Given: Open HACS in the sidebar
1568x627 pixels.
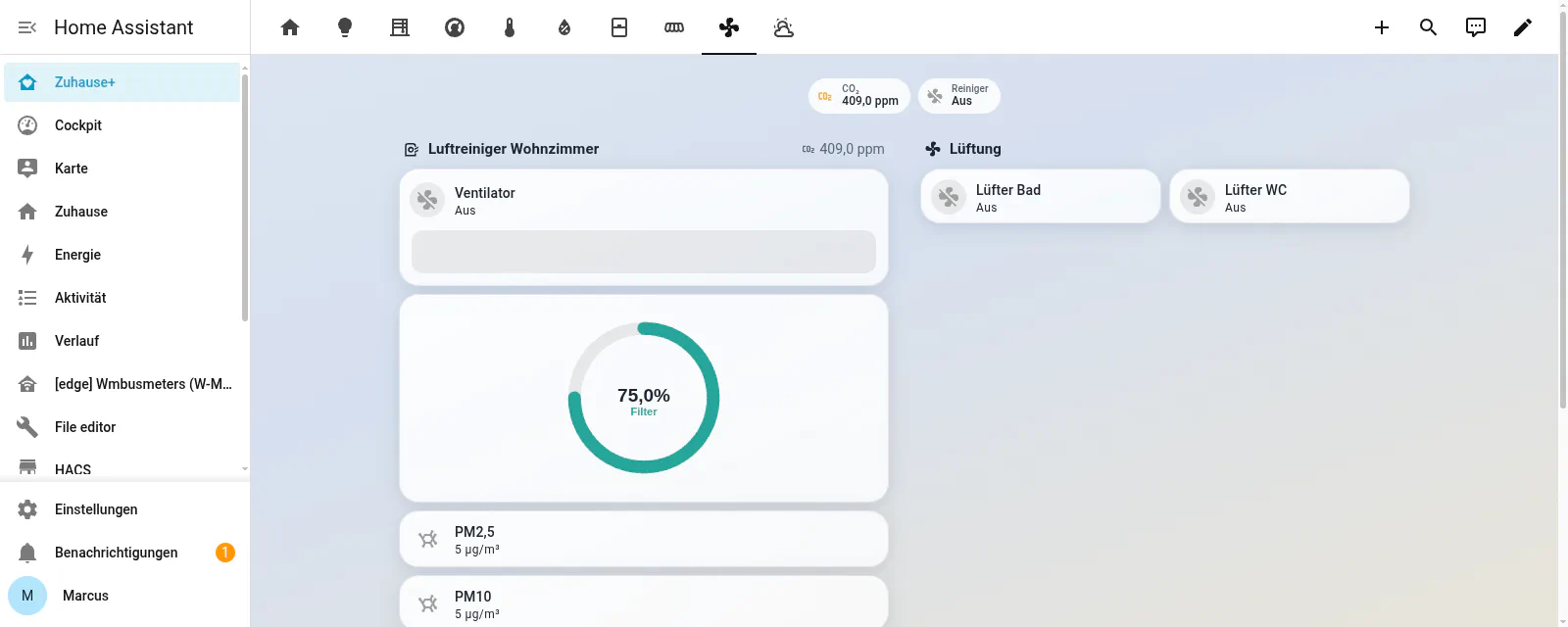Looking at the screenshot, I should pyautogui.click(x=122, y=468).
